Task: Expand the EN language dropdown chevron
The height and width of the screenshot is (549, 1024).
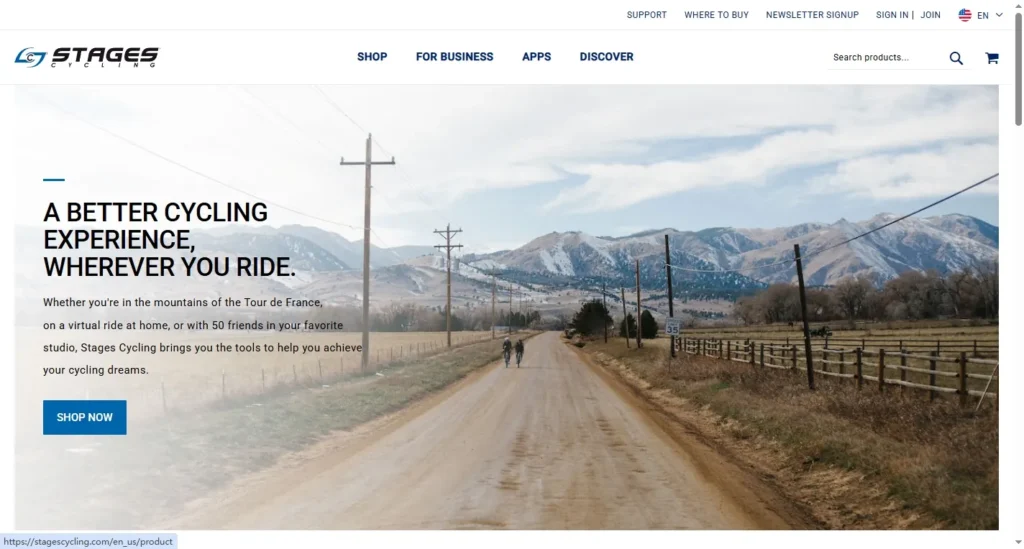Action: (x=999, y=15)
